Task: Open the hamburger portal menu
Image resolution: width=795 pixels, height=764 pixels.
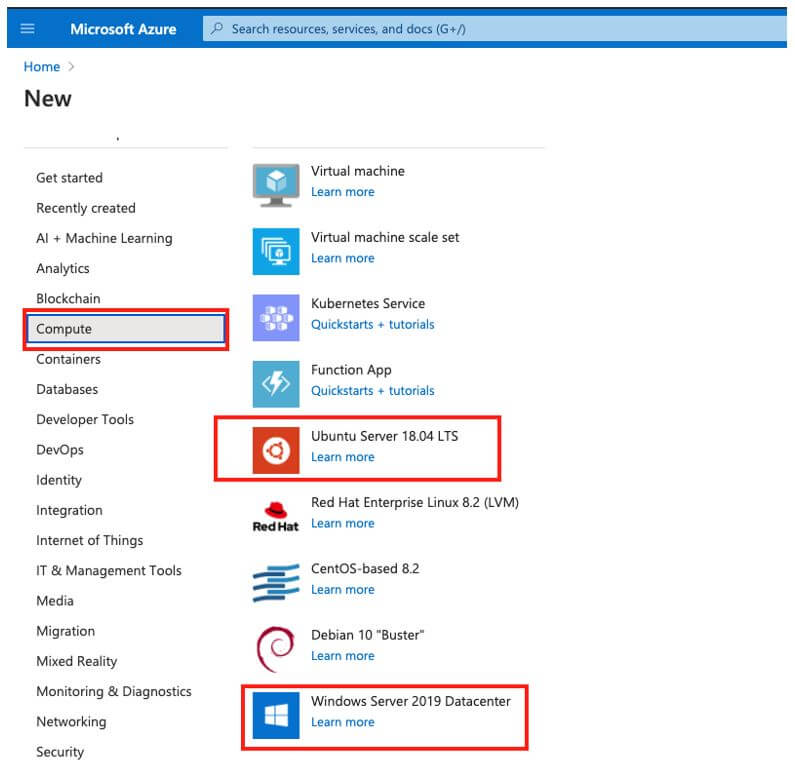Action: pos(27,29)
